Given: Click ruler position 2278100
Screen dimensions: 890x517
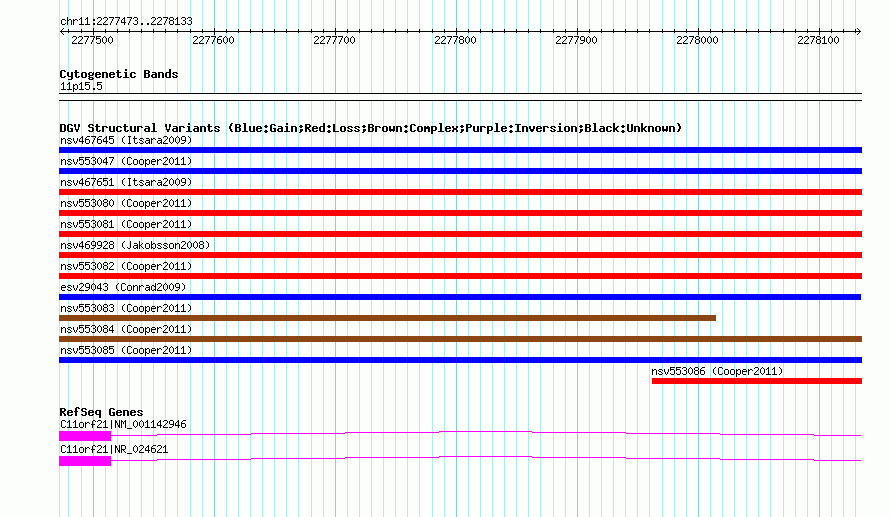Looking at the screenshot, I should tap(817, 40).
